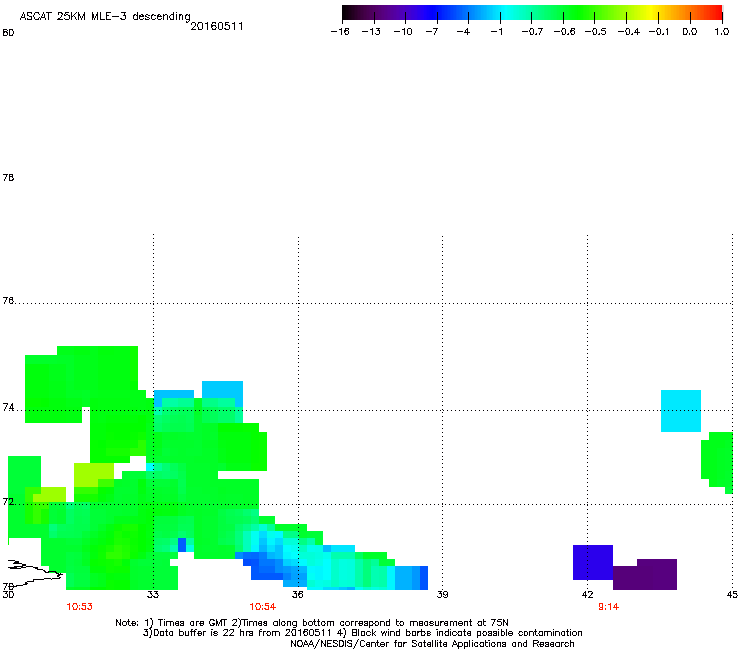Viewport: 740px width, 650px height.
Task: Click the -10 color scale label
Action: [x=403, y=32]
